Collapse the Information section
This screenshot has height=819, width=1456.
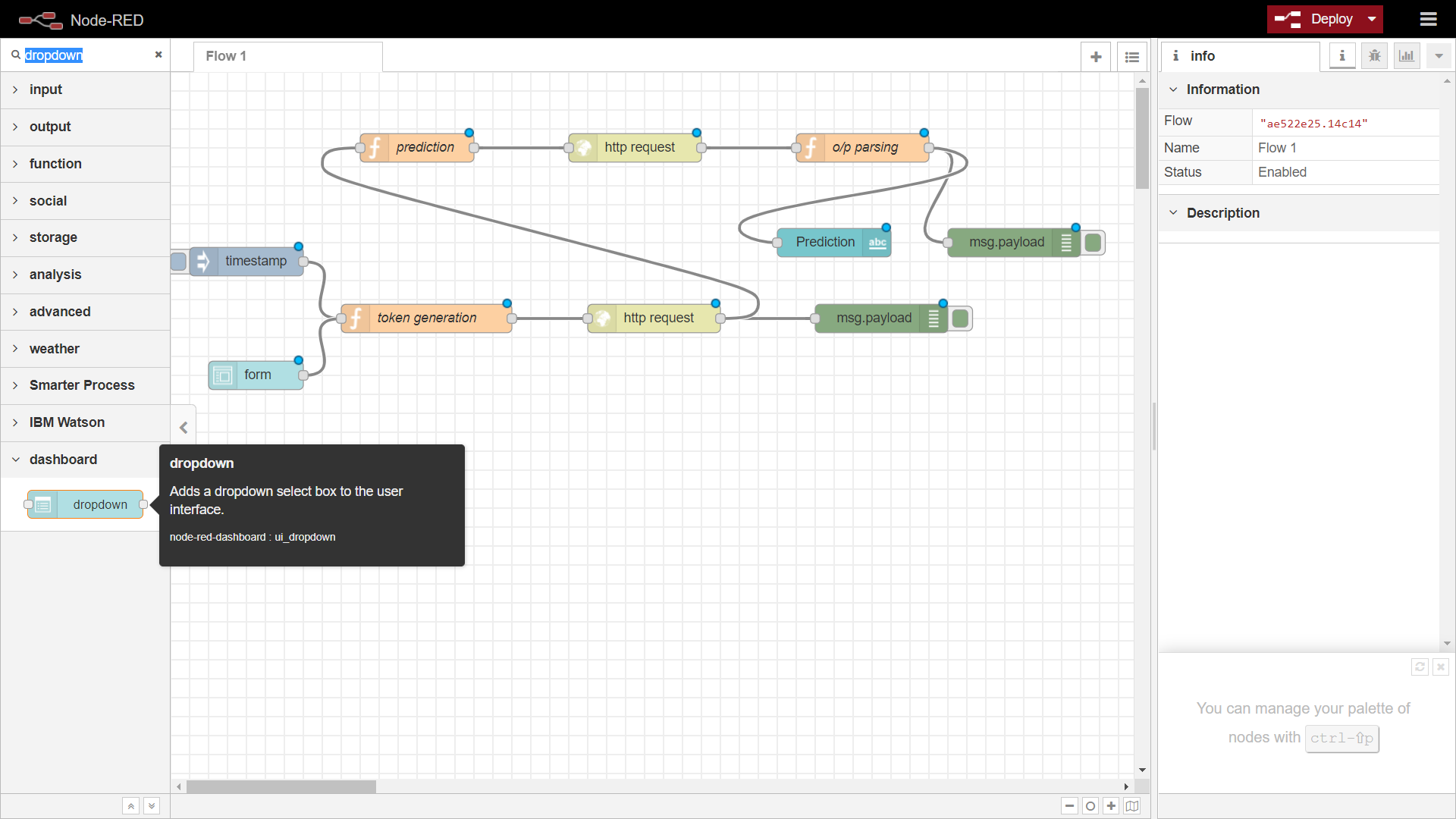1299,89
